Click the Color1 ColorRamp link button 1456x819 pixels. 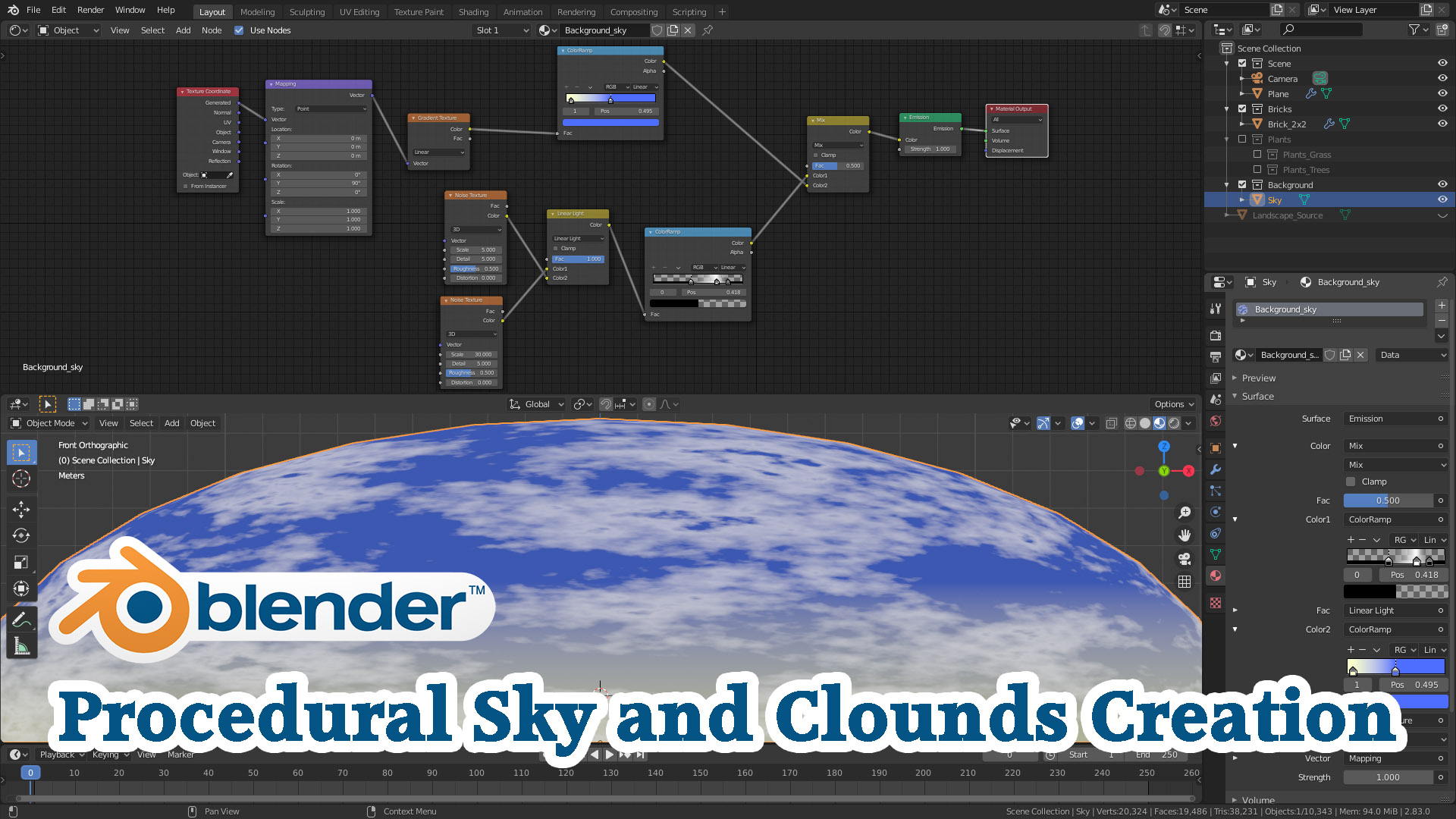pos(1395,519)
